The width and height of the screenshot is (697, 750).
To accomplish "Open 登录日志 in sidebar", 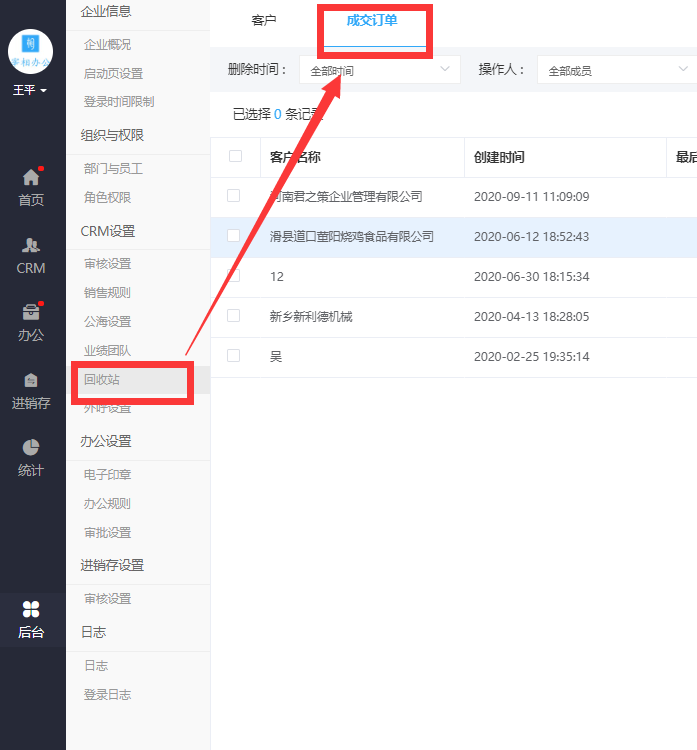I will (x=107, y=695).
